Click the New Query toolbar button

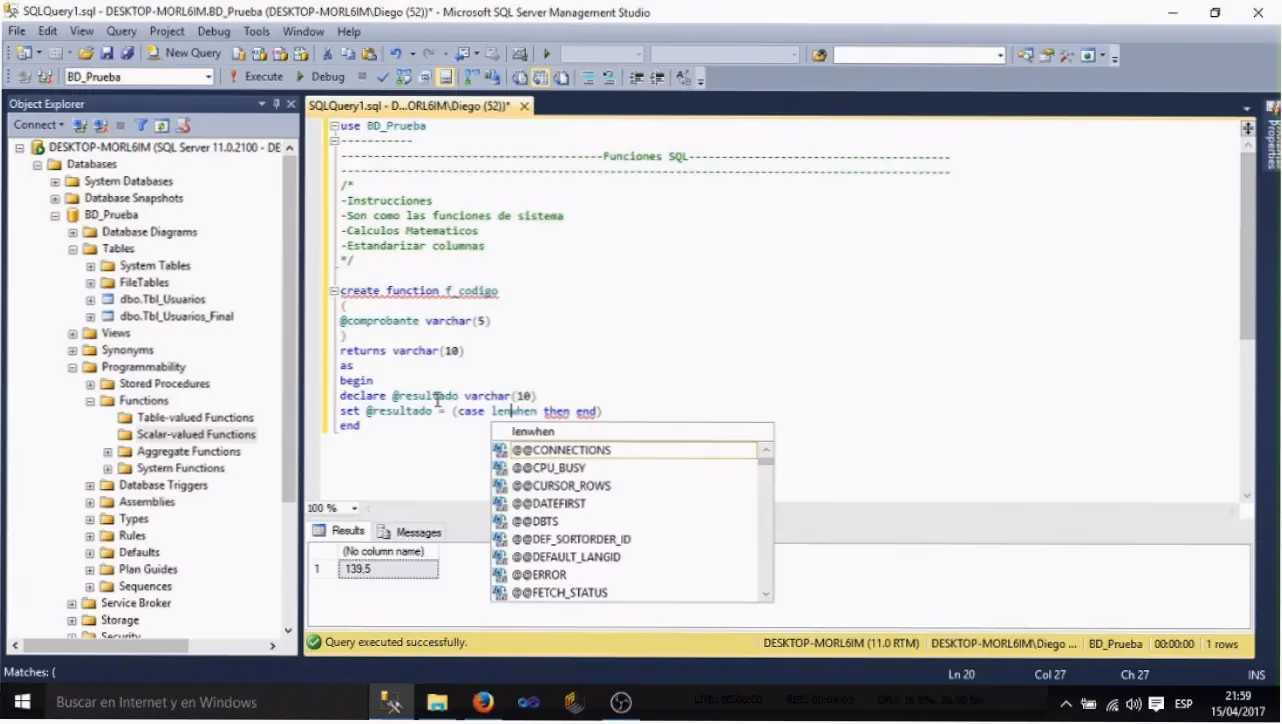(x=184, y=54)
